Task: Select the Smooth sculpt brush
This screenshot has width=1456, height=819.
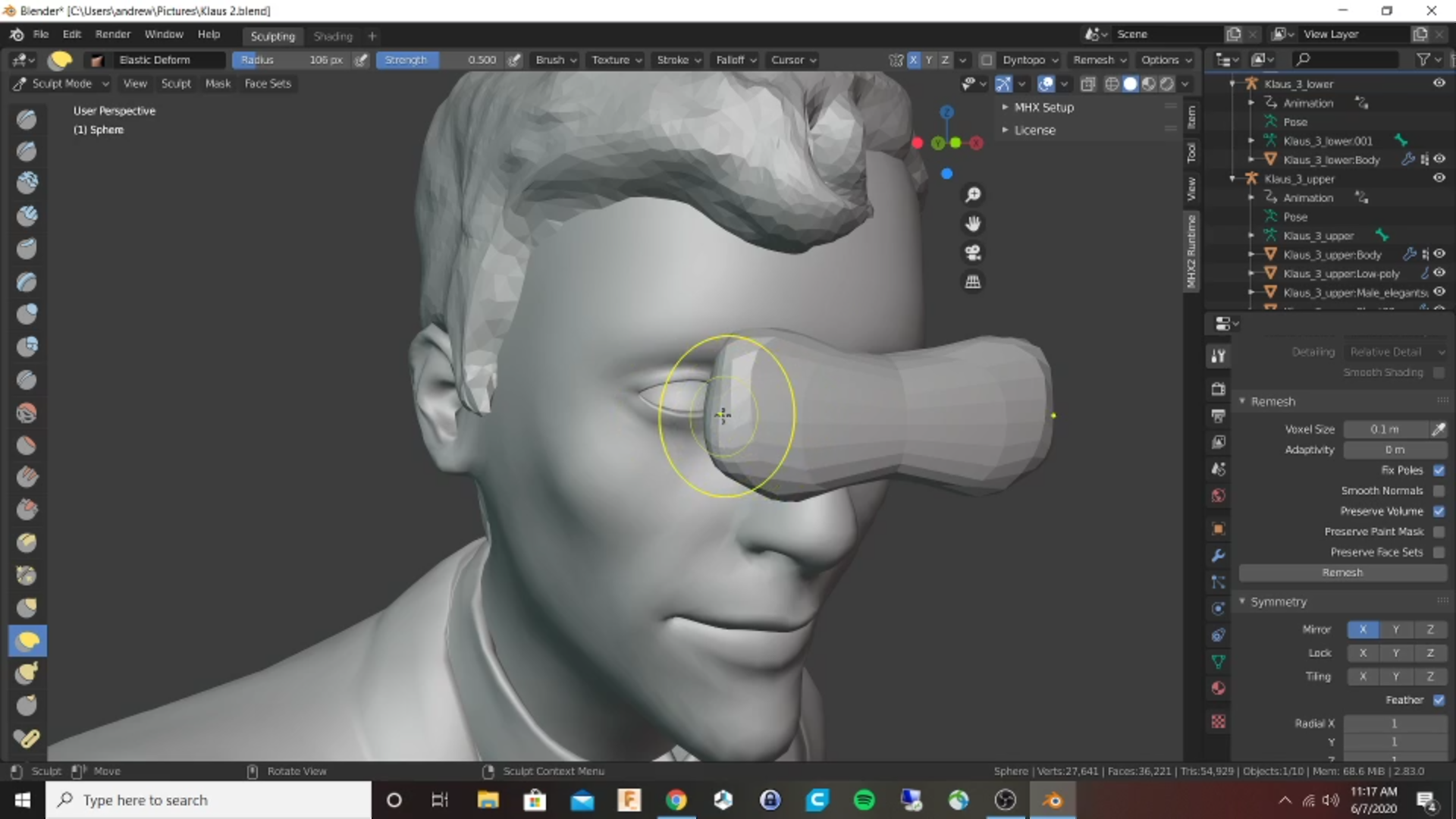Action: (x=27, y=412)
